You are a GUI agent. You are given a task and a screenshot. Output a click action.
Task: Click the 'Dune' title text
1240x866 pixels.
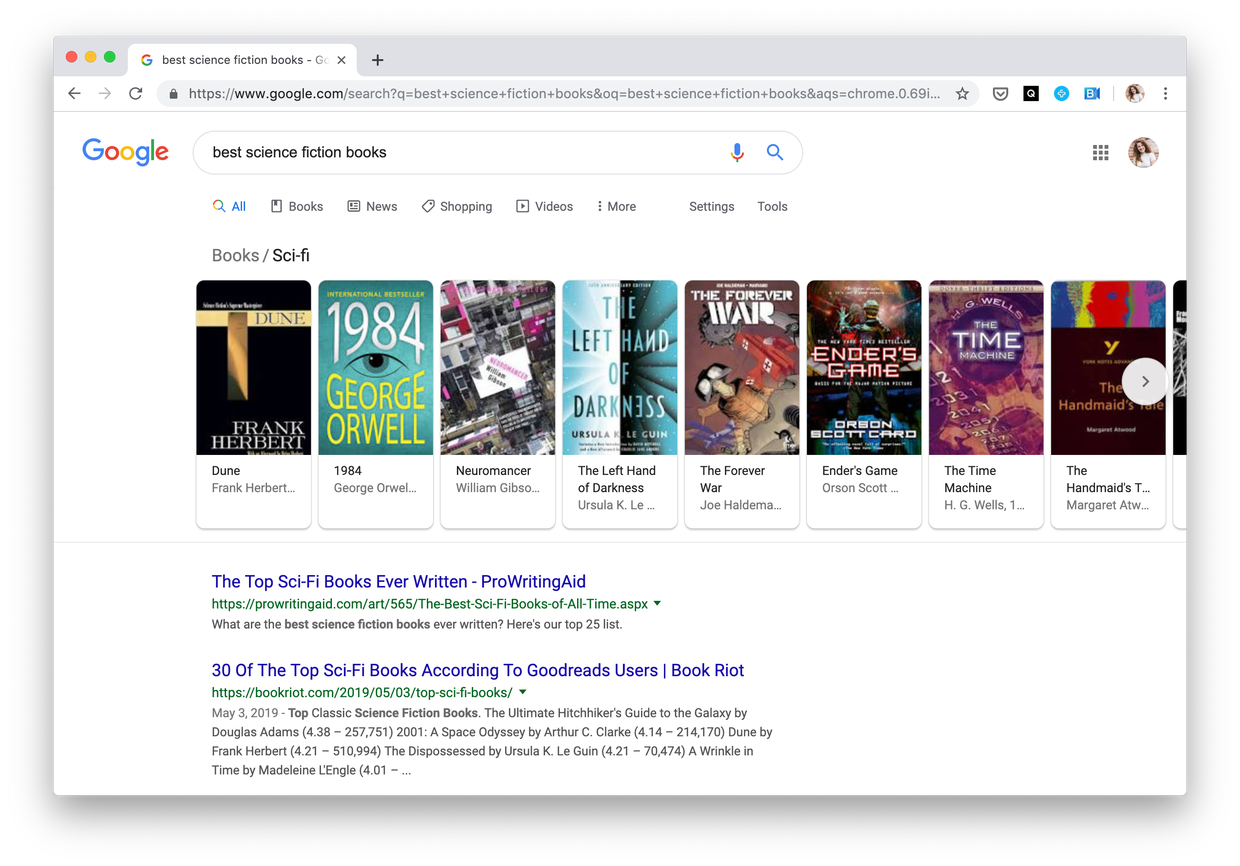pyautogui.click(x=226, y=470)
